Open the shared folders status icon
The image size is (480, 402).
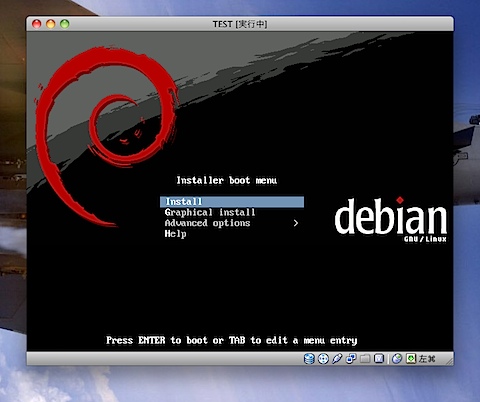[365, 359]
